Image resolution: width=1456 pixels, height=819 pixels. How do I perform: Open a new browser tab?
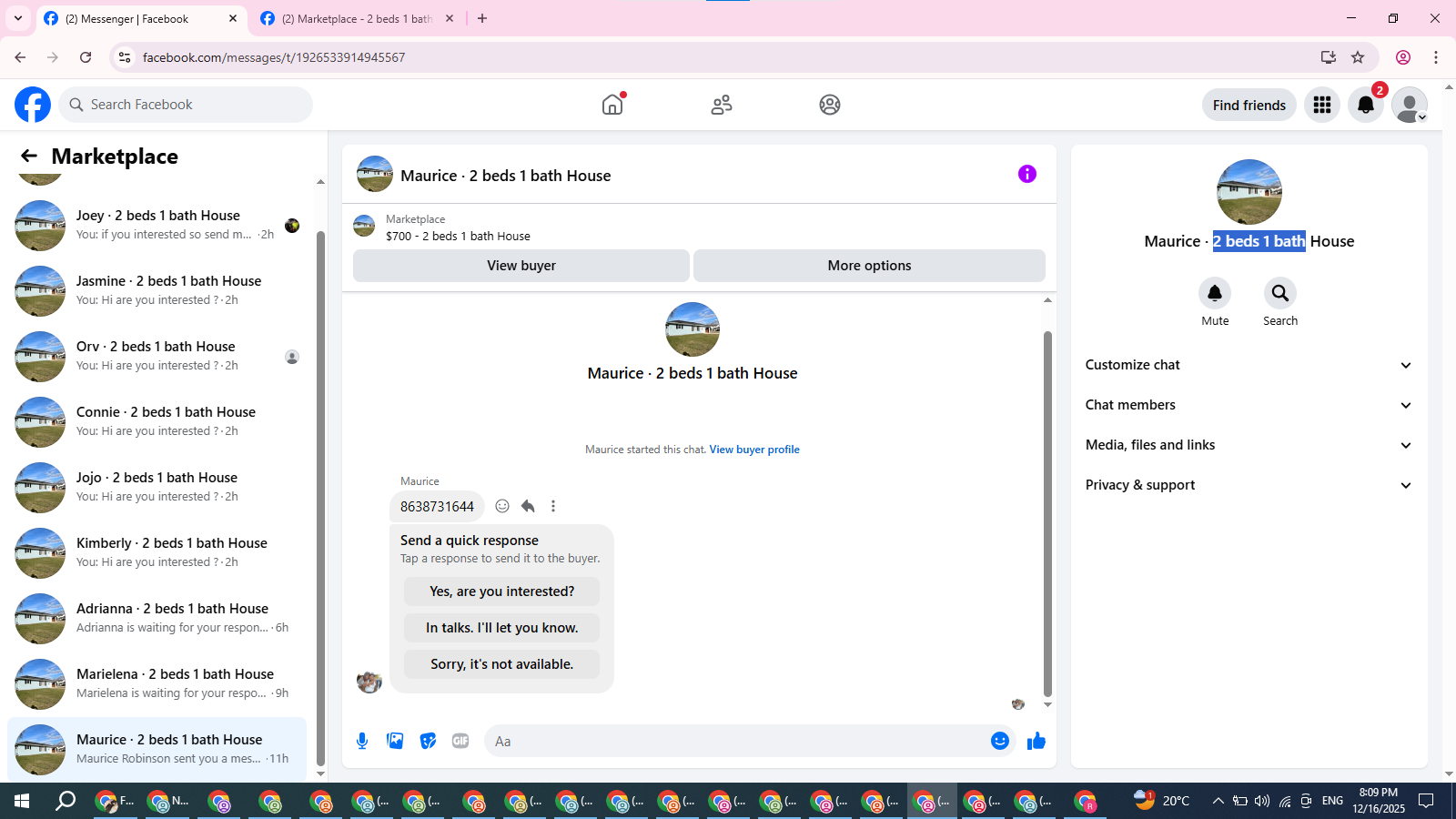(x=482, y=18)
